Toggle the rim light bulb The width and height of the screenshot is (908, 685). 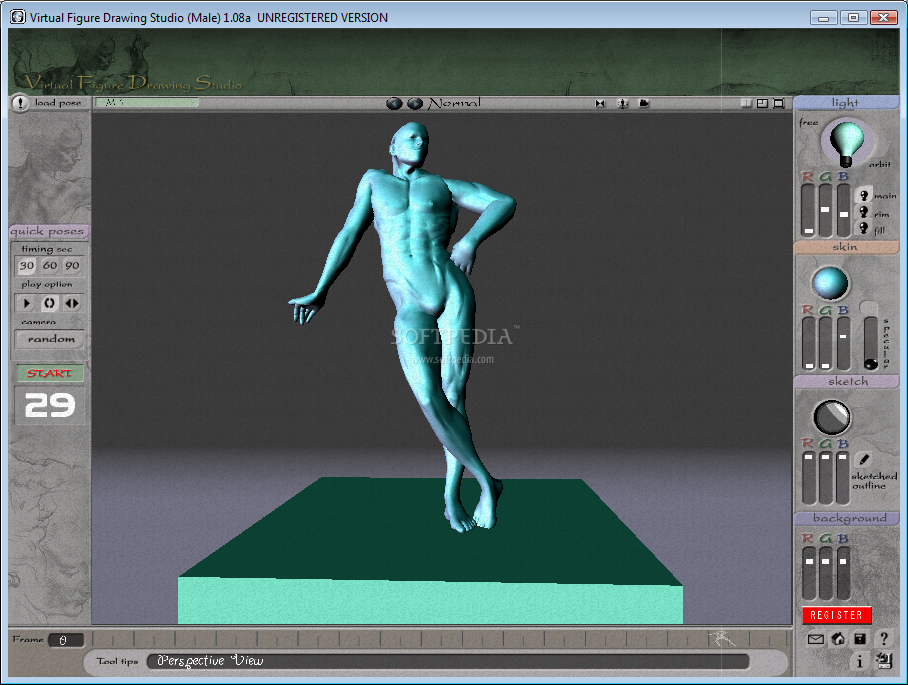[864, 212]
